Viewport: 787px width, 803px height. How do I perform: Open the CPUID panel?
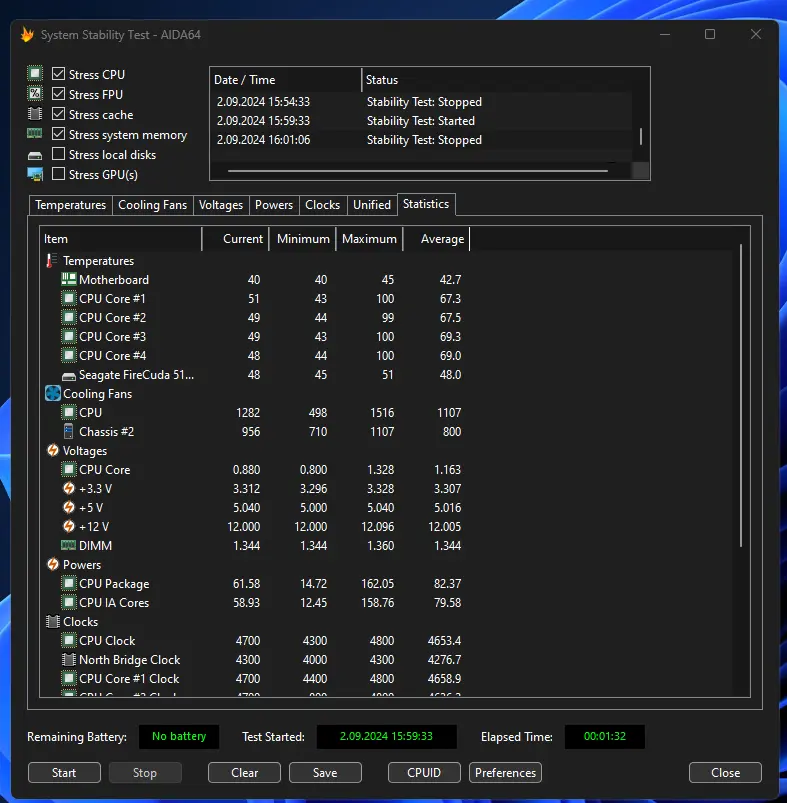pyautogui.click(x=424, y=773)
